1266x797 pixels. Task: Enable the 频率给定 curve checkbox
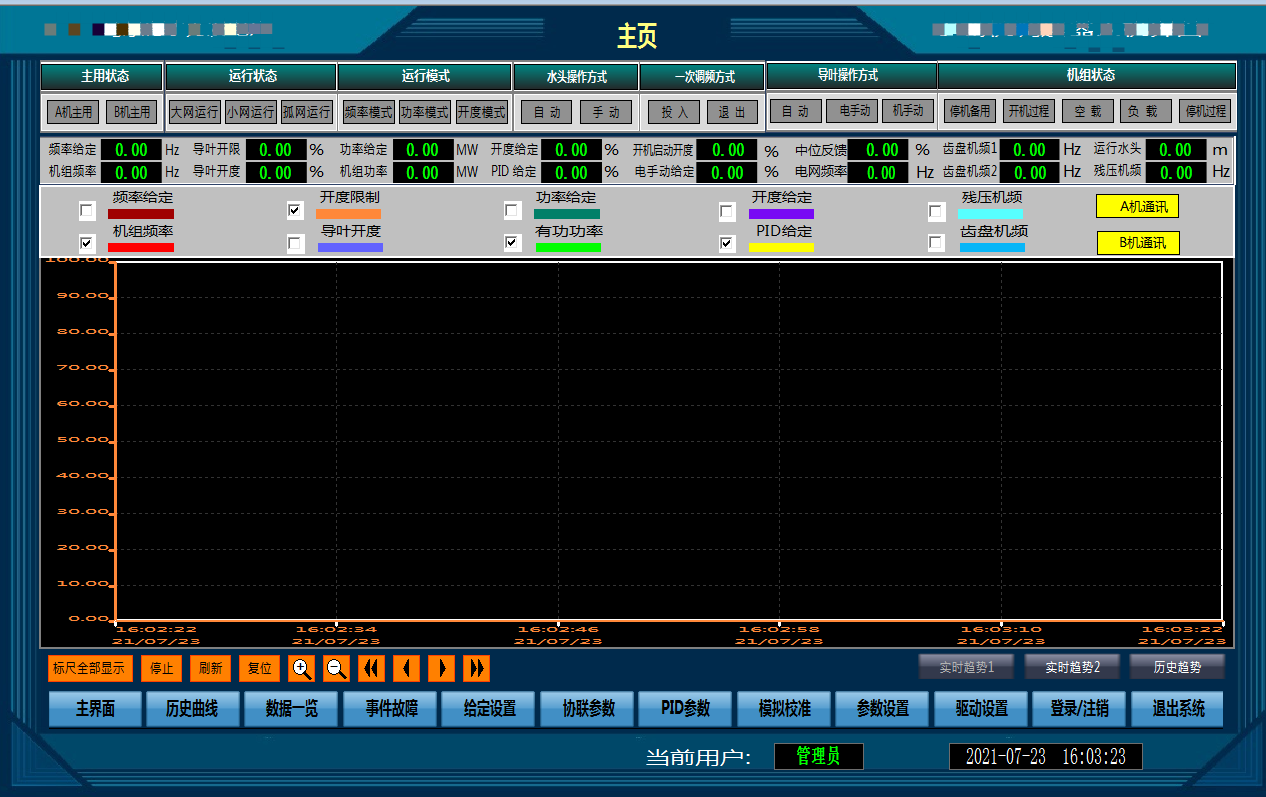(87, 211)
